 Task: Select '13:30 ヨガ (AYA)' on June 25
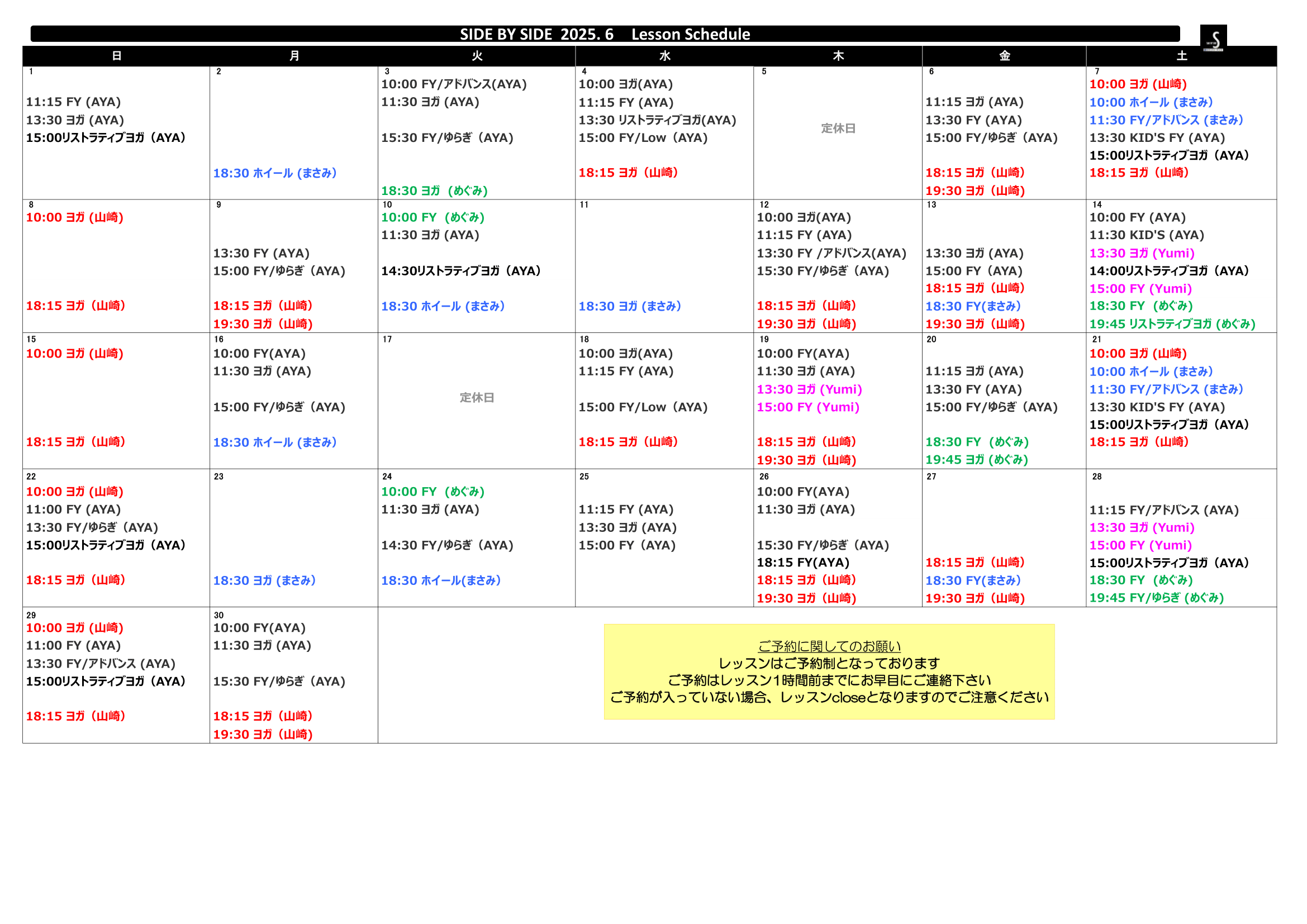(628, 527)
